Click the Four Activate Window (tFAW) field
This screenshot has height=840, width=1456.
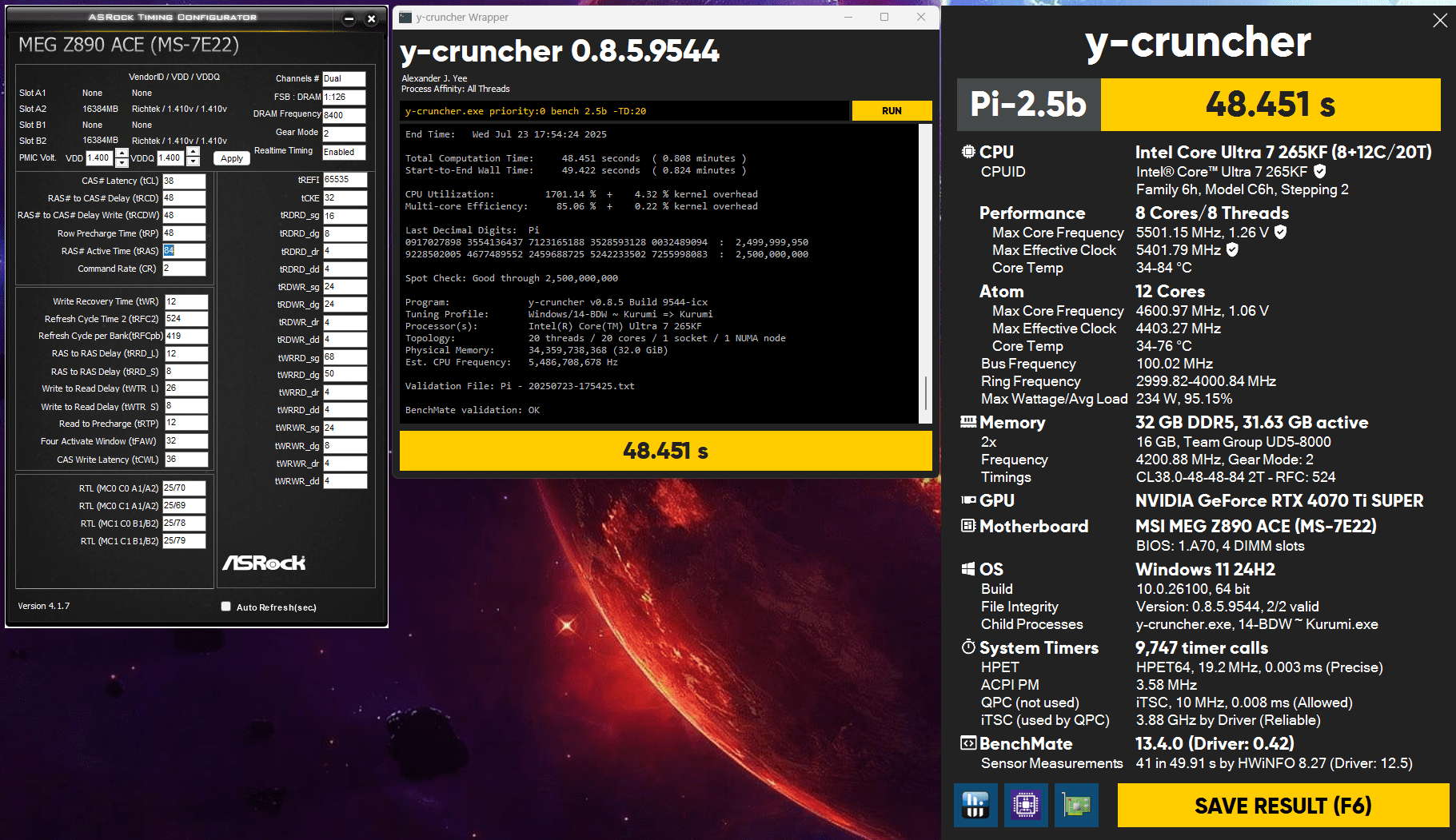coord(186,441)
